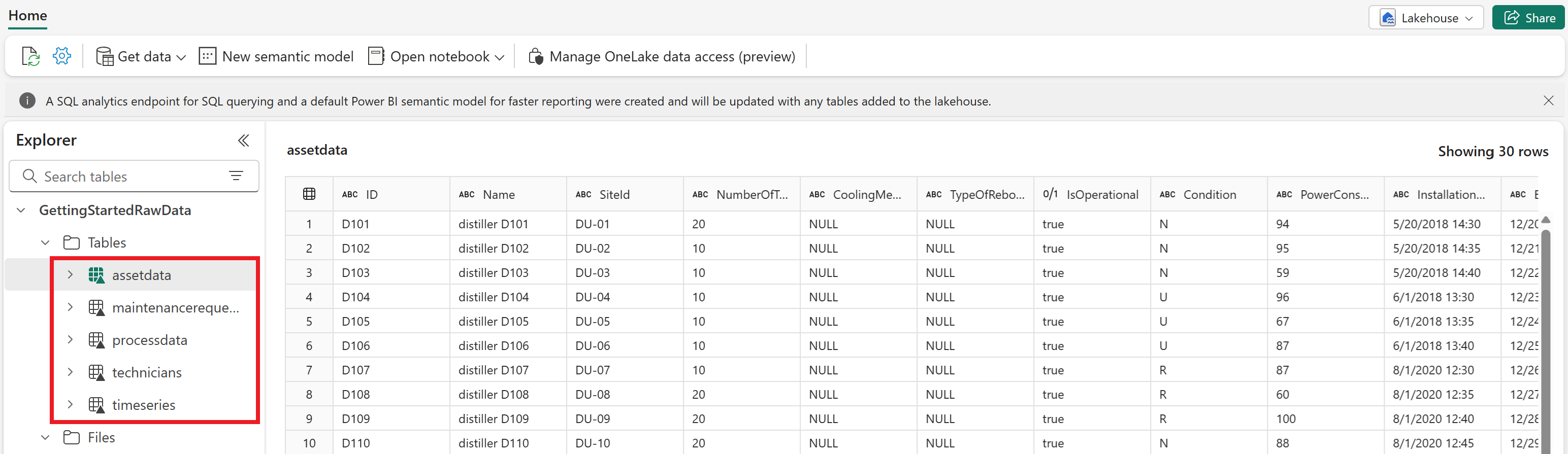The height and width of the screenshot is (454, 1568).
Task: Click the Search tables input field
Action: point(134,176)
